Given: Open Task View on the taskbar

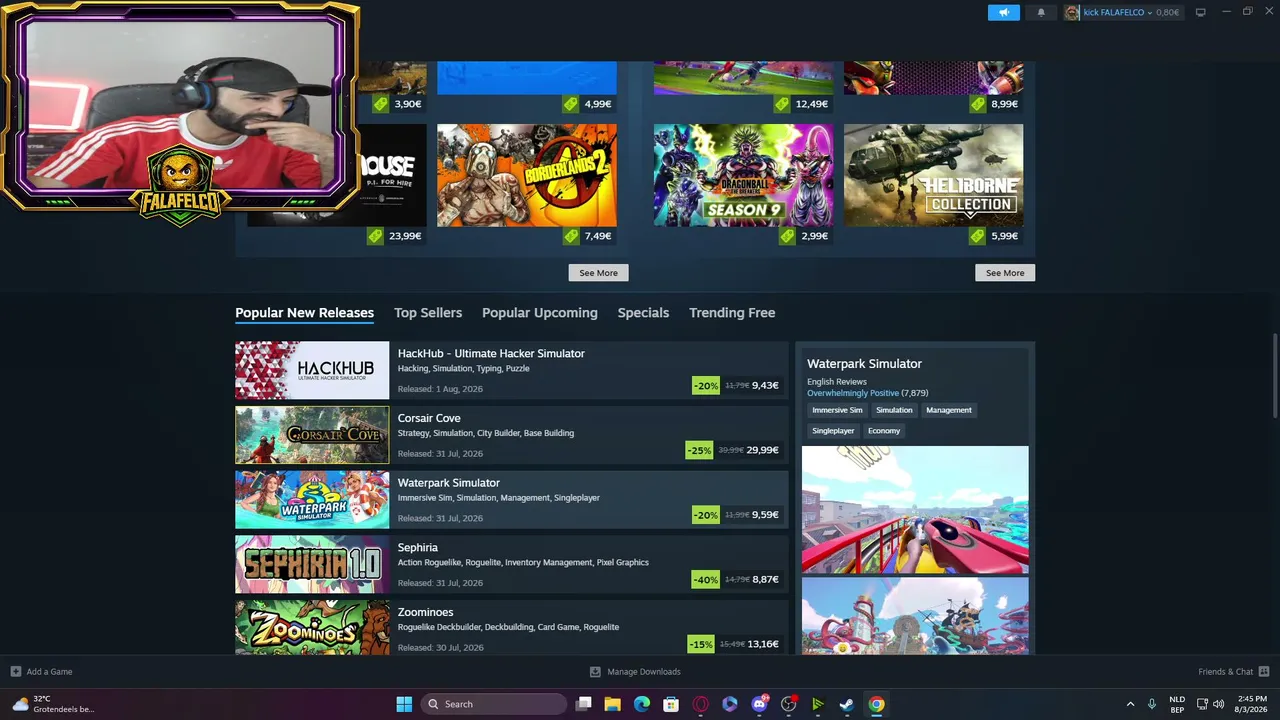Looking at the screenshot, I should pos(584,704).
